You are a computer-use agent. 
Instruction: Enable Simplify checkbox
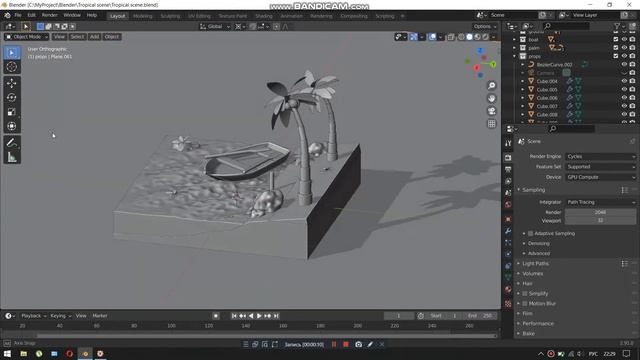[x=525, y=293]
